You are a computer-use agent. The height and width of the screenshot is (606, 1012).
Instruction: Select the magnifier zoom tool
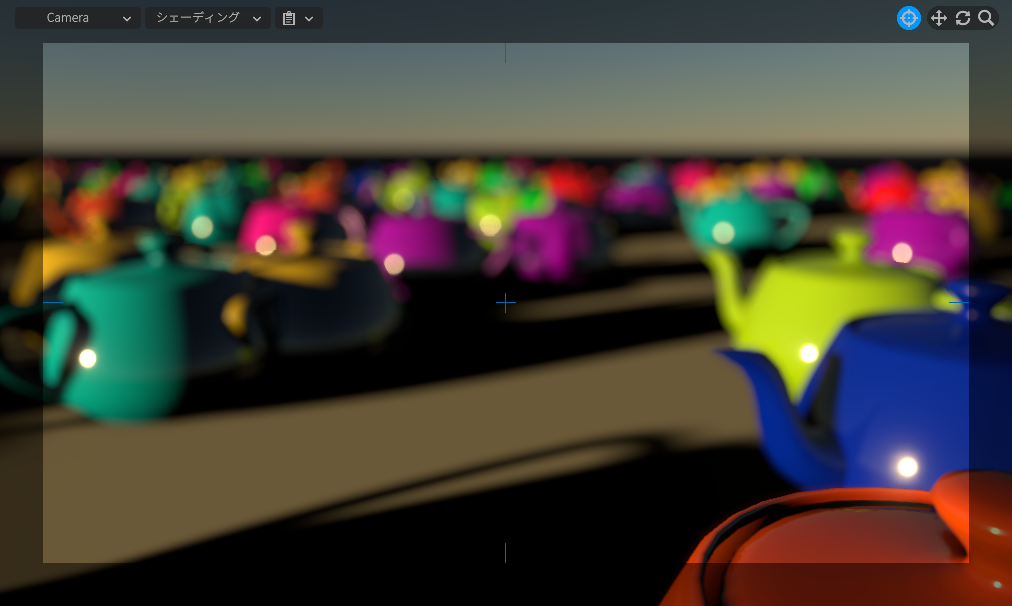[x=986, y=18]
